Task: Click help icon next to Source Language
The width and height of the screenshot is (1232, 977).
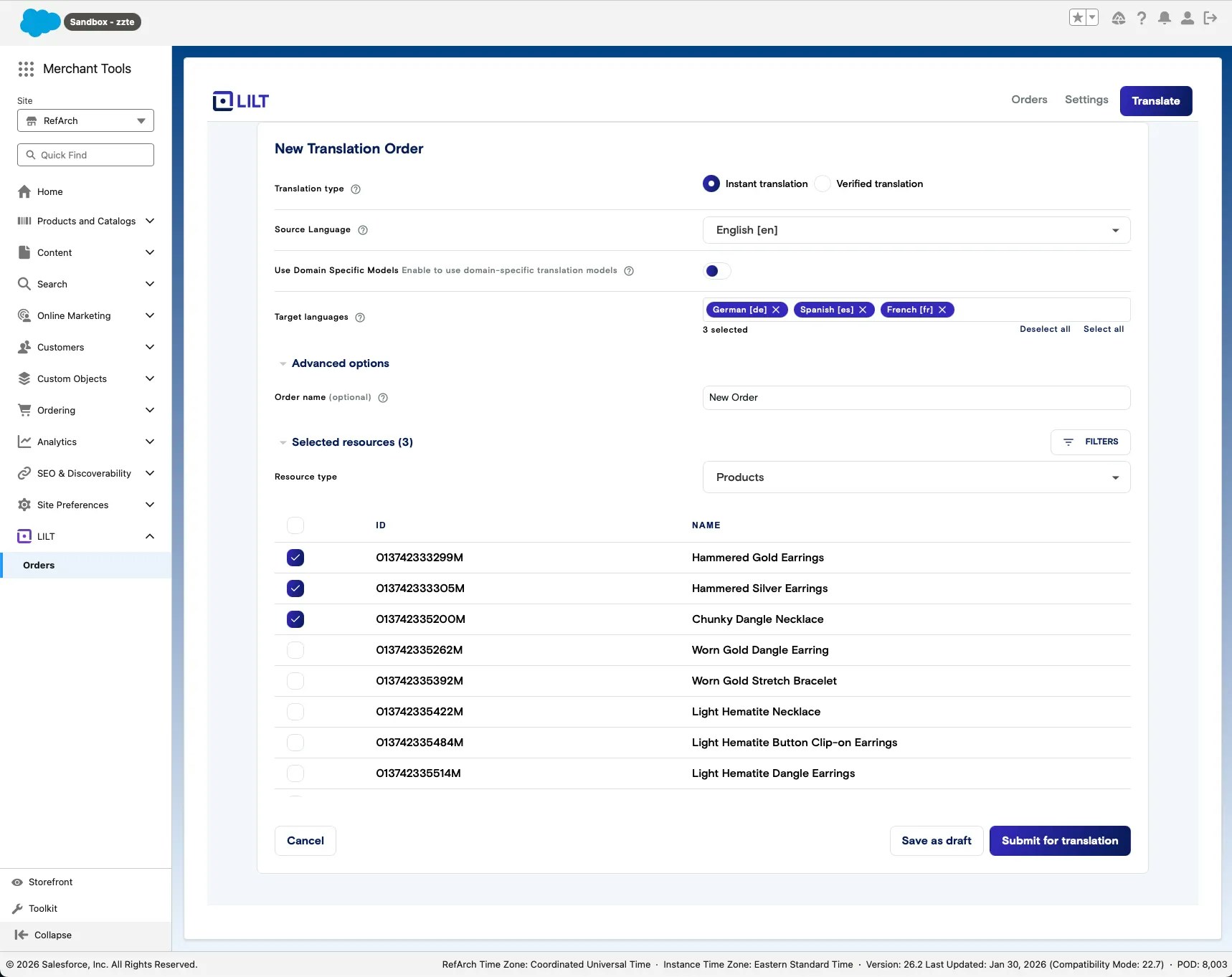Action: (363, 230)
